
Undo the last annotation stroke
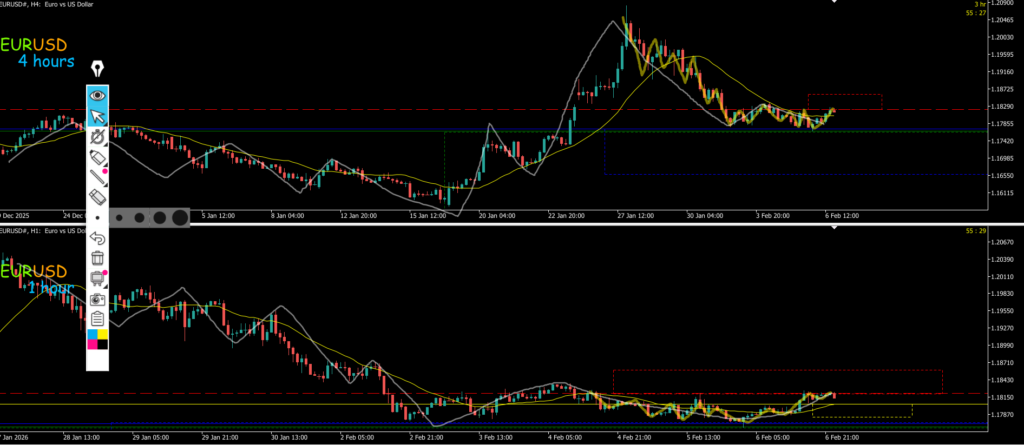tap(97, 238)
